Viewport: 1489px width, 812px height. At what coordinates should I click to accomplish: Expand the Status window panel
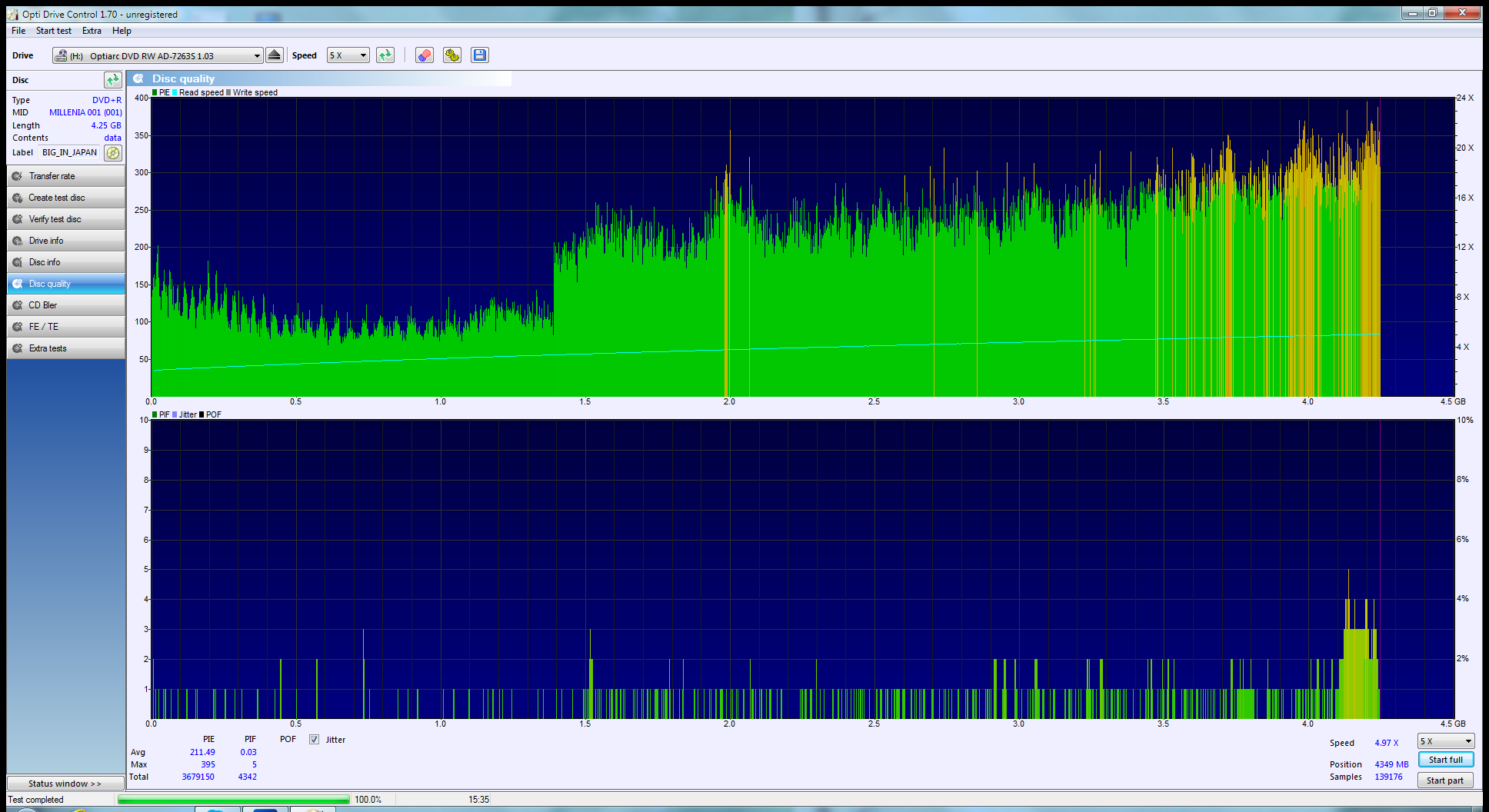pyautogui.click(x=65, y=784)
